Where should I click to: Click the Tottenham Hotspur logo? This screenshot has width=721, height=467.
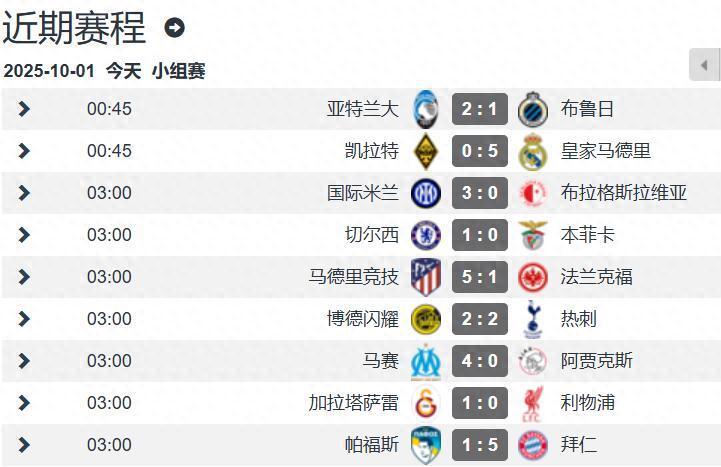tap(533, 319)
